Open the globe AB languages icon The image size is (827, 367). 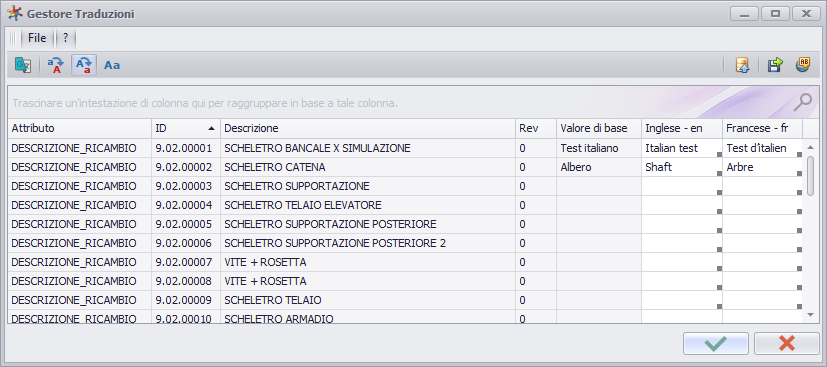(803, 65)
